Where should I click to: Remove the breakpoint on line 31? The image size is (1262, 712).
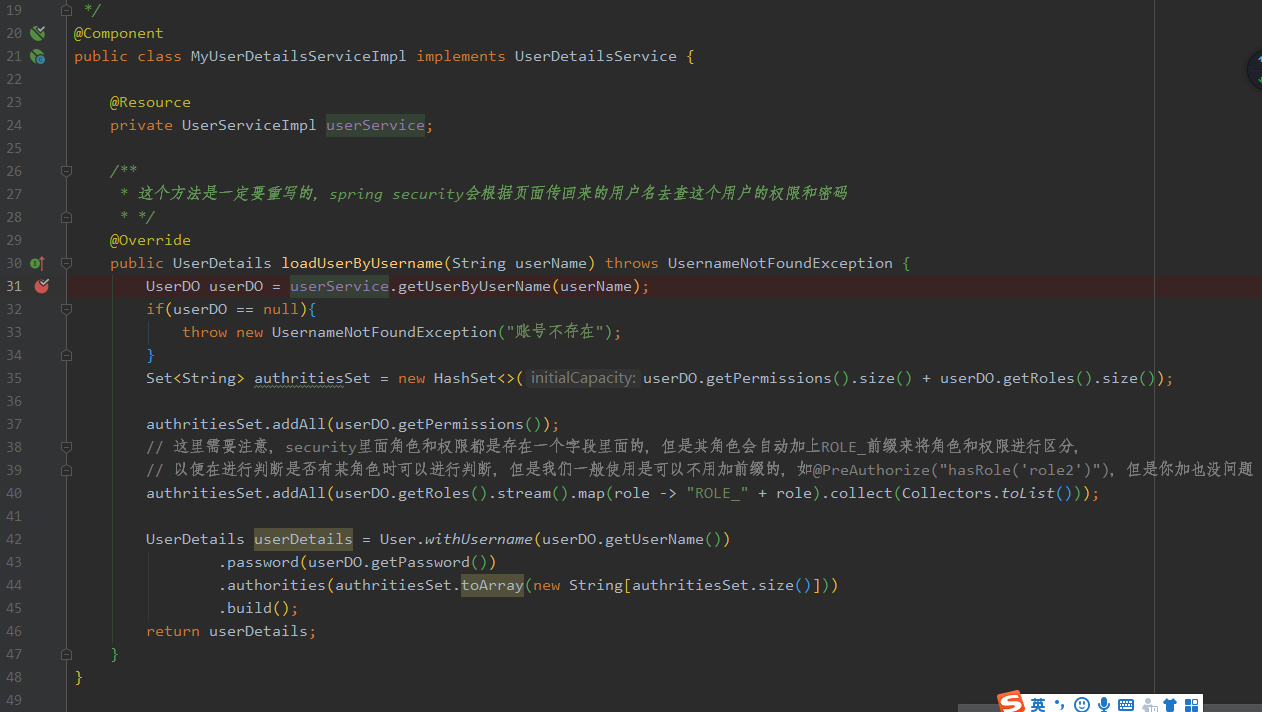tap(41, 286)
